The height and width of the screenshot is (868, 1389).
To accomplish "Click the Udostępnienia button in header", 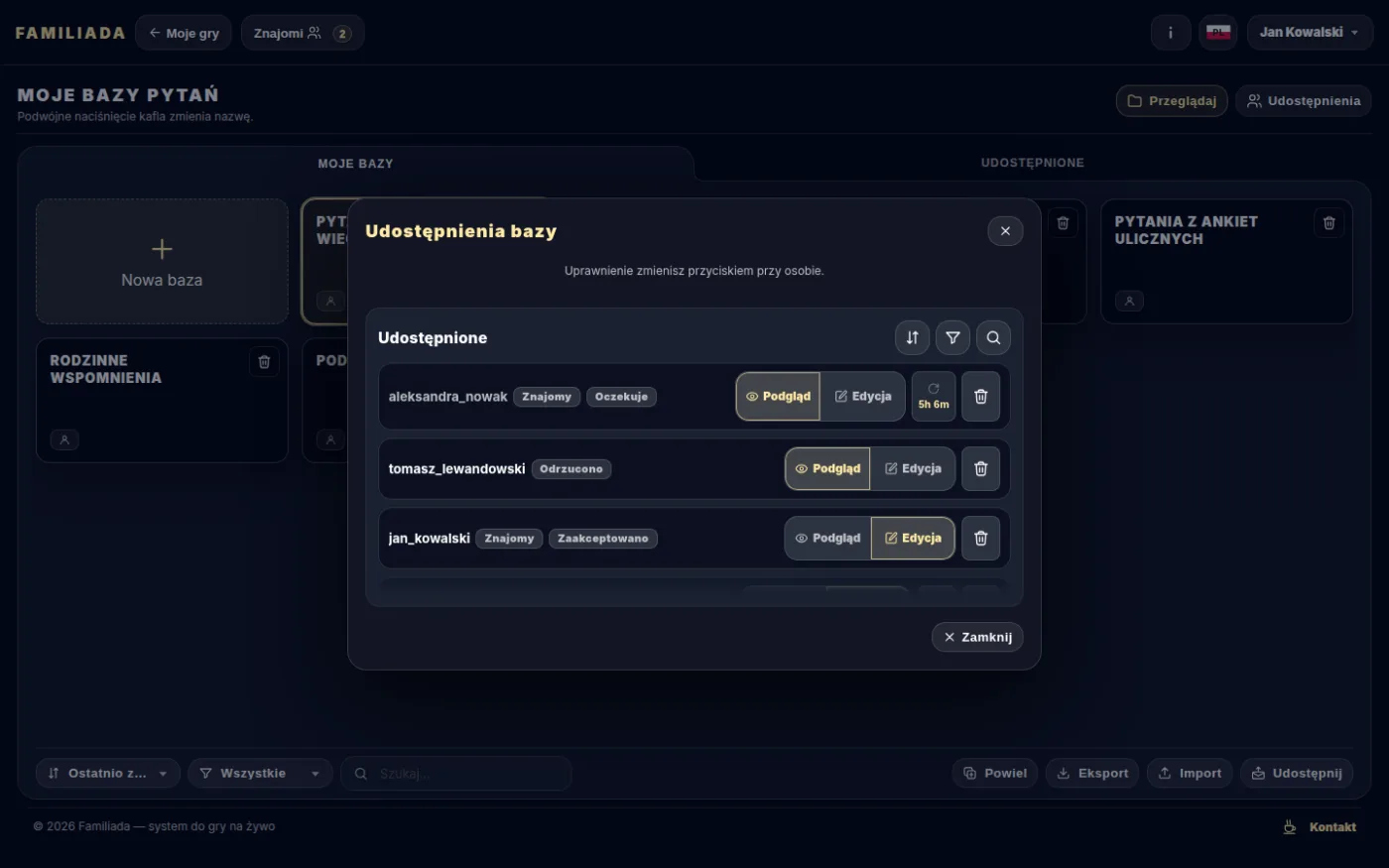I will [1304, 101].
